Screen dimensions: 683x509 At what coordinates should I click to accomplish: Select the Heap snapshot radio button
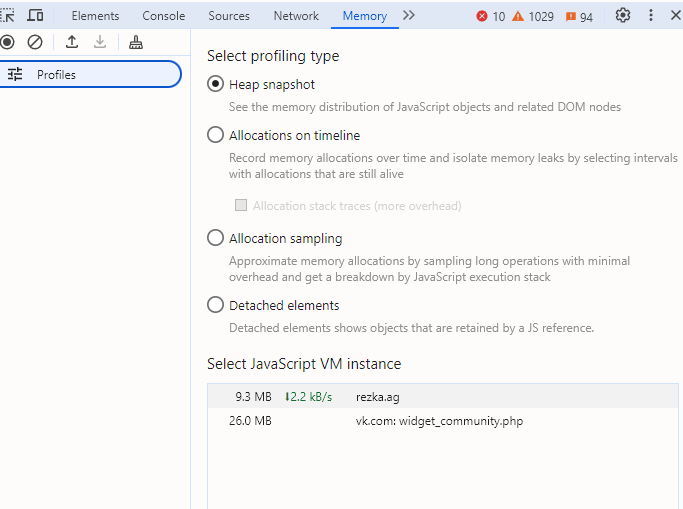pyautogui.click(x=215, y=84)
